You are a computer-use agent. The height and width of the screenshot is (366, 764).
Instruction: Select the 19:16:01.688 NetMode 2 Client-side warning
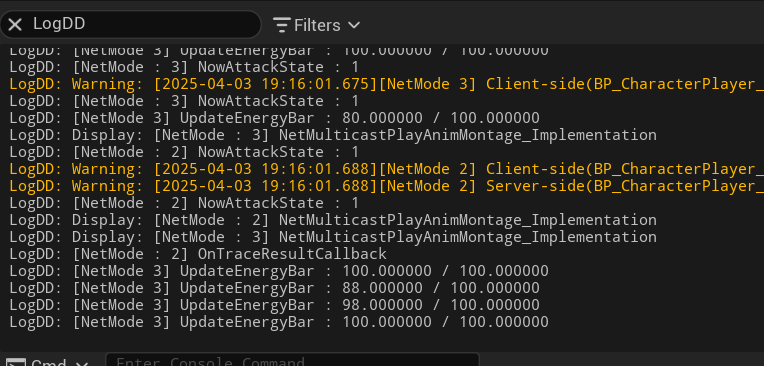coord(386,169)
